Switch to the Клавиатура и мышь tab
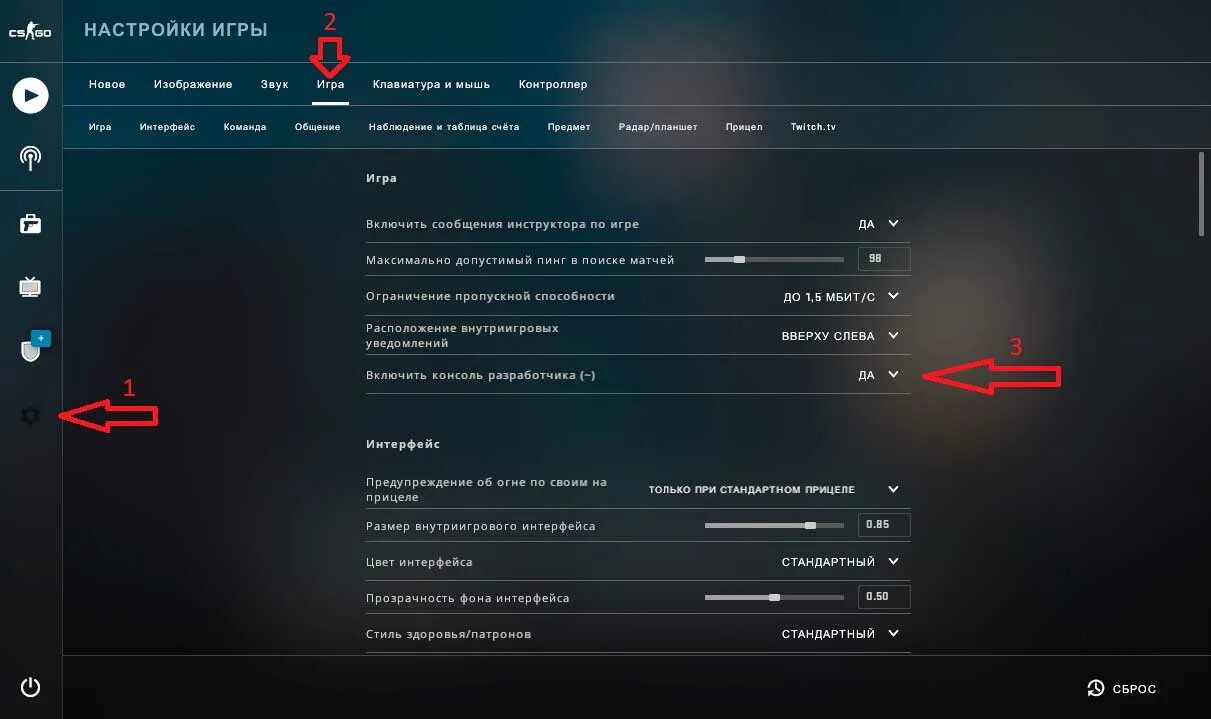 (431, 85)
